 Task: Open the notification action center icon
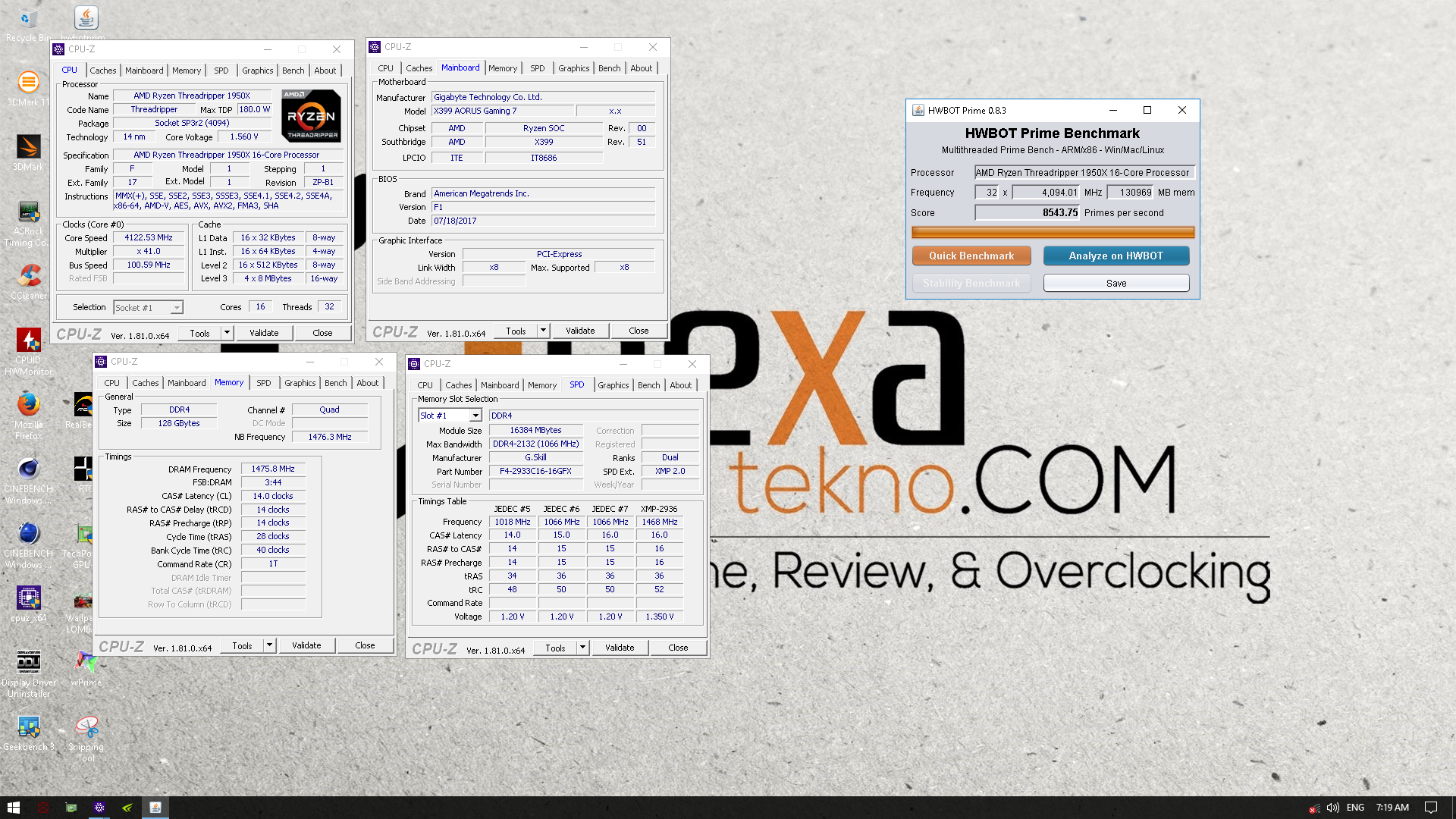point(1431,808)
